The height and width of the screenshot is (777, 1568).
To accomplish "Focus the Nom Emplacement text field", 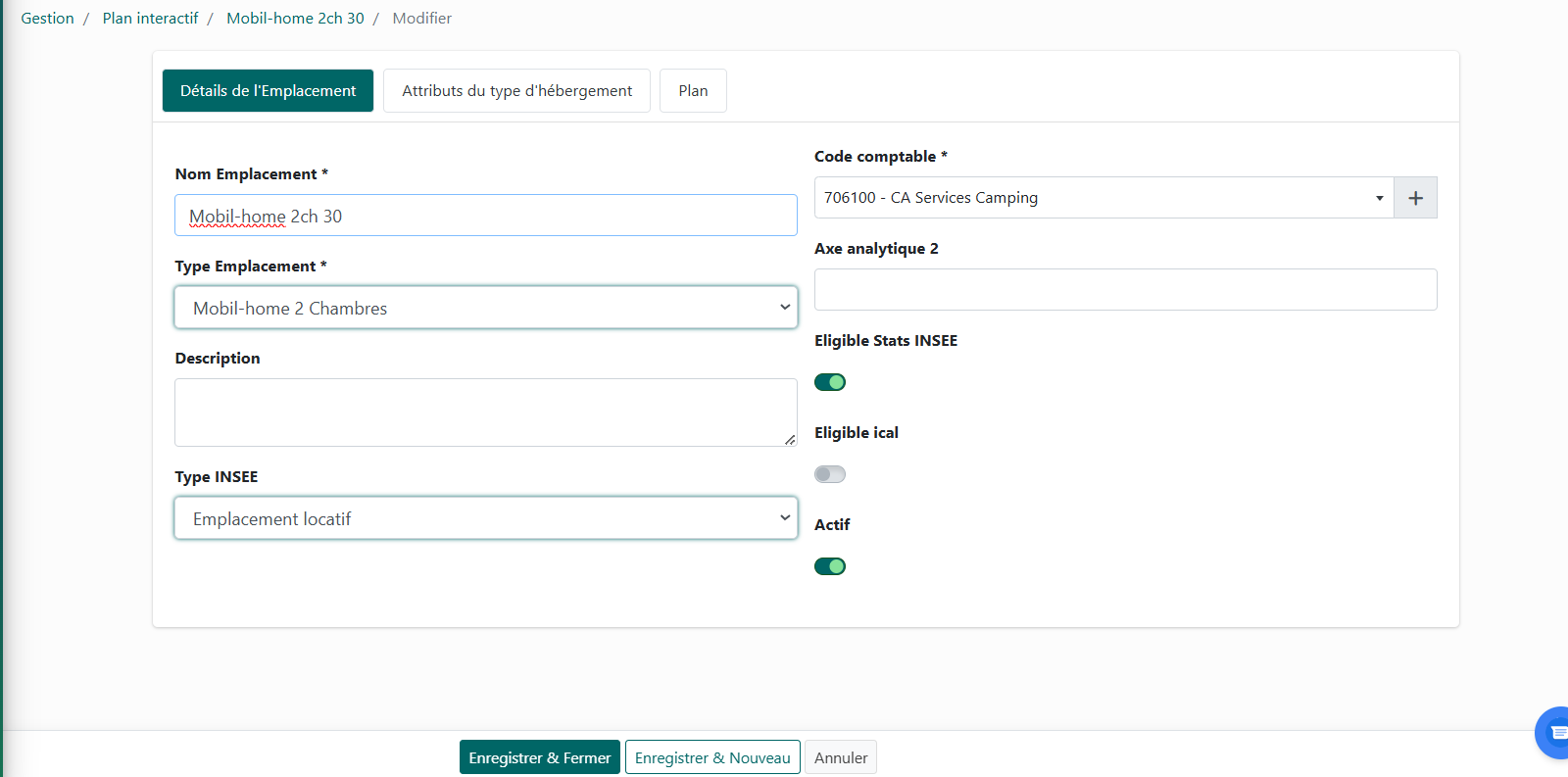I will pyautogui.click(x=486, y=216).
